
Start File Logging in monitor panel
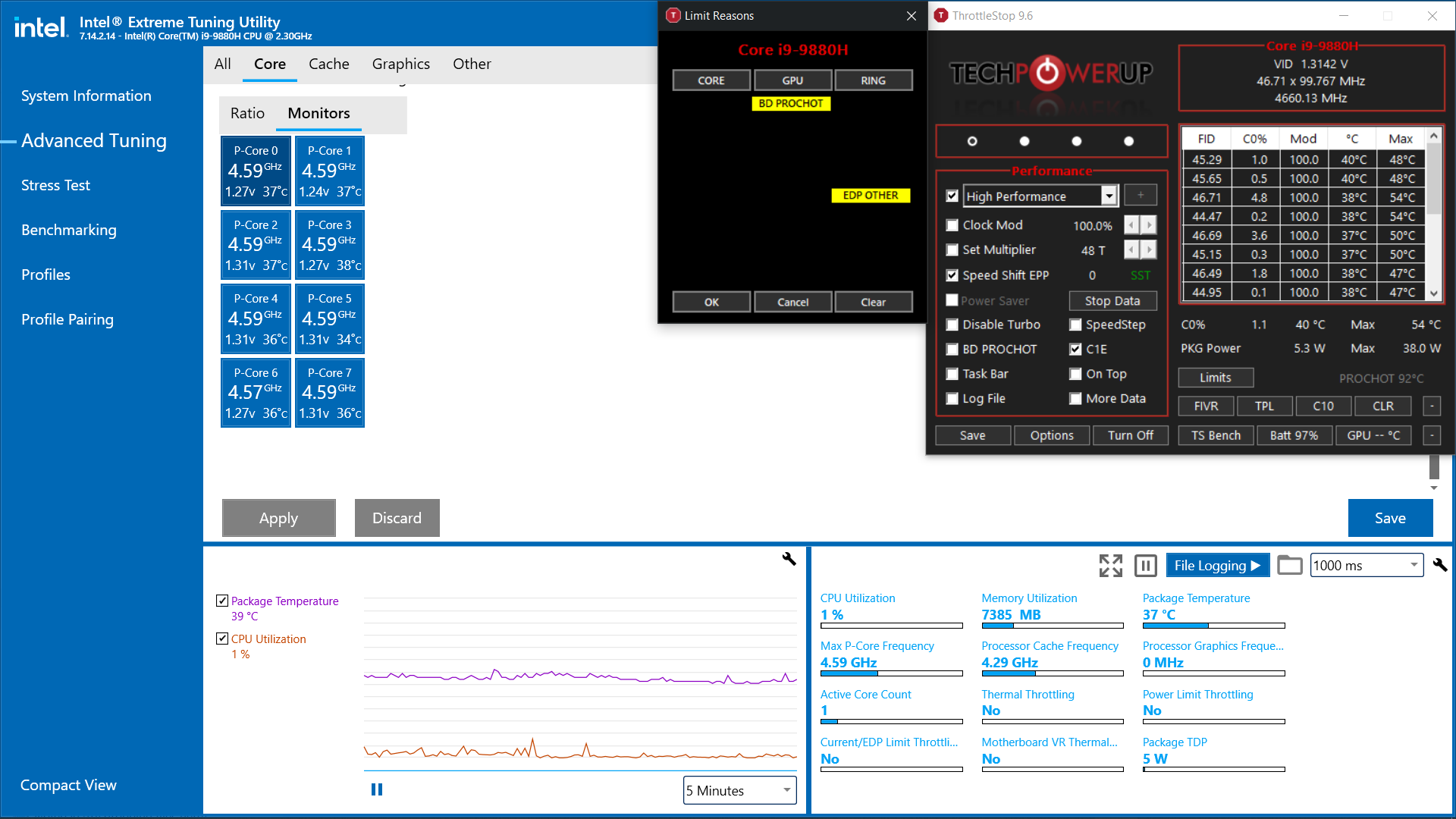pos(1217,565)
